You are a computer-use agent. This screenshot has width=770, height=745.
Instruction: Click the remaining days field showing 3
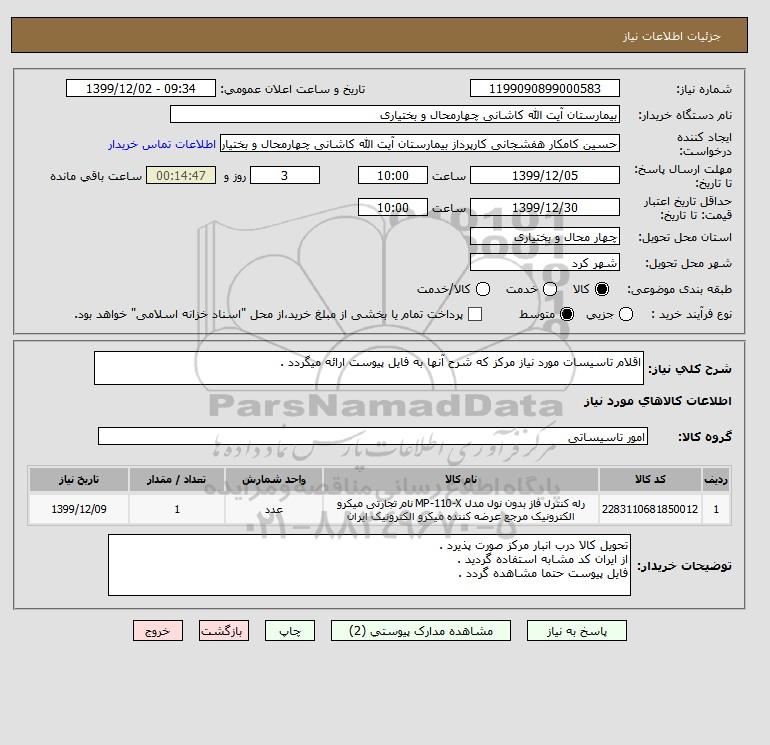pyautogui.click(x=285, y=175)
